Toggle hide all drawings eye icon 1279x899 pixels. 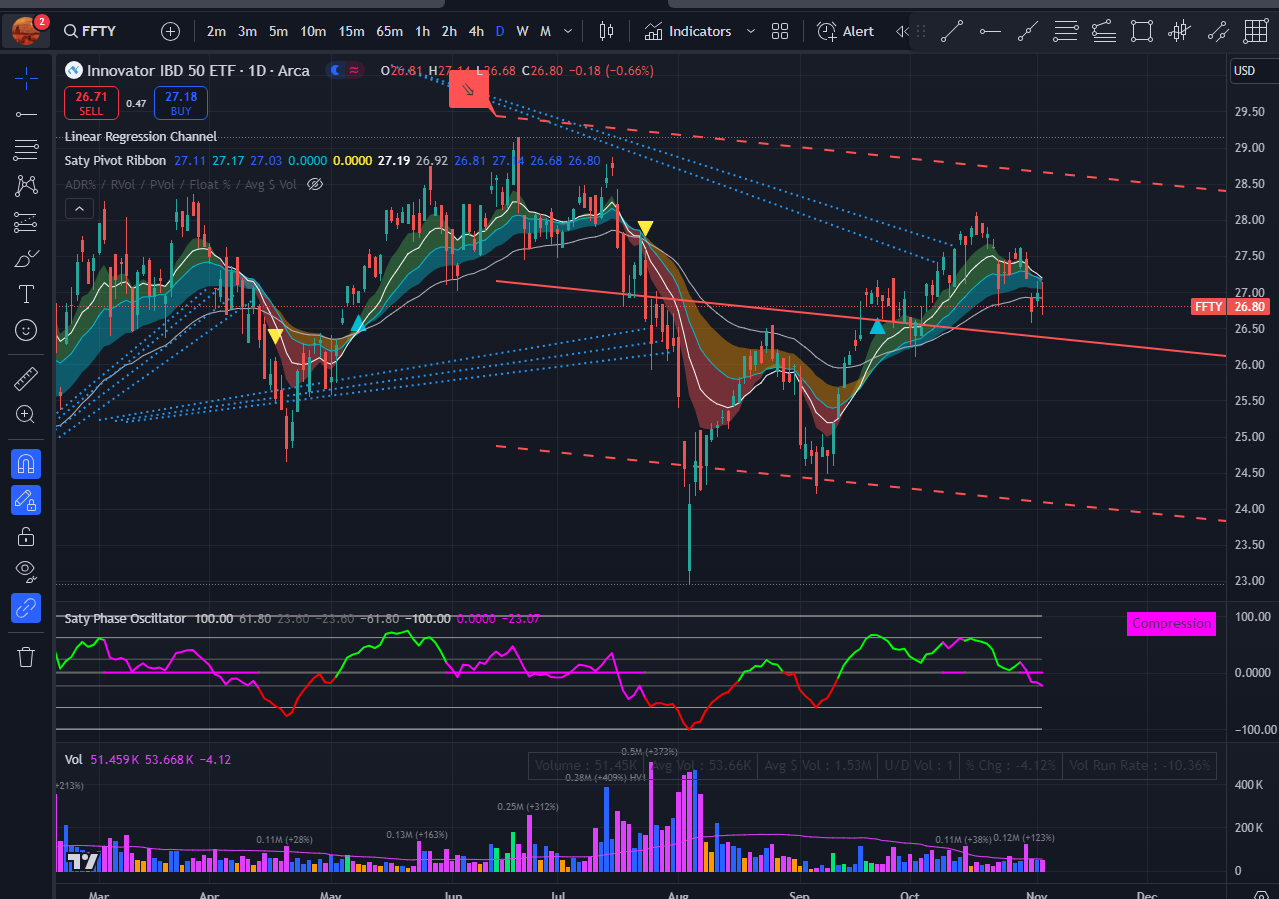pos(26,571)
